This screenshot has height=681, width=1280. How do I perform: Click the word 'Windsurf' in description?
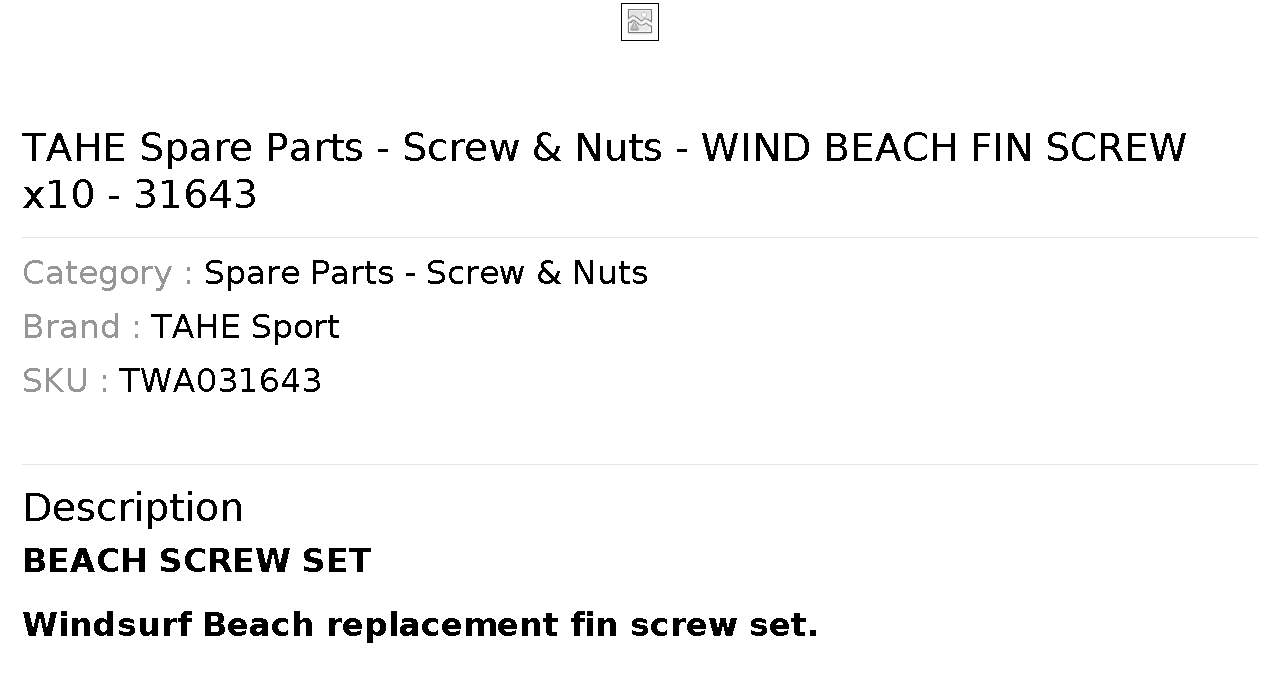[107, 625]
